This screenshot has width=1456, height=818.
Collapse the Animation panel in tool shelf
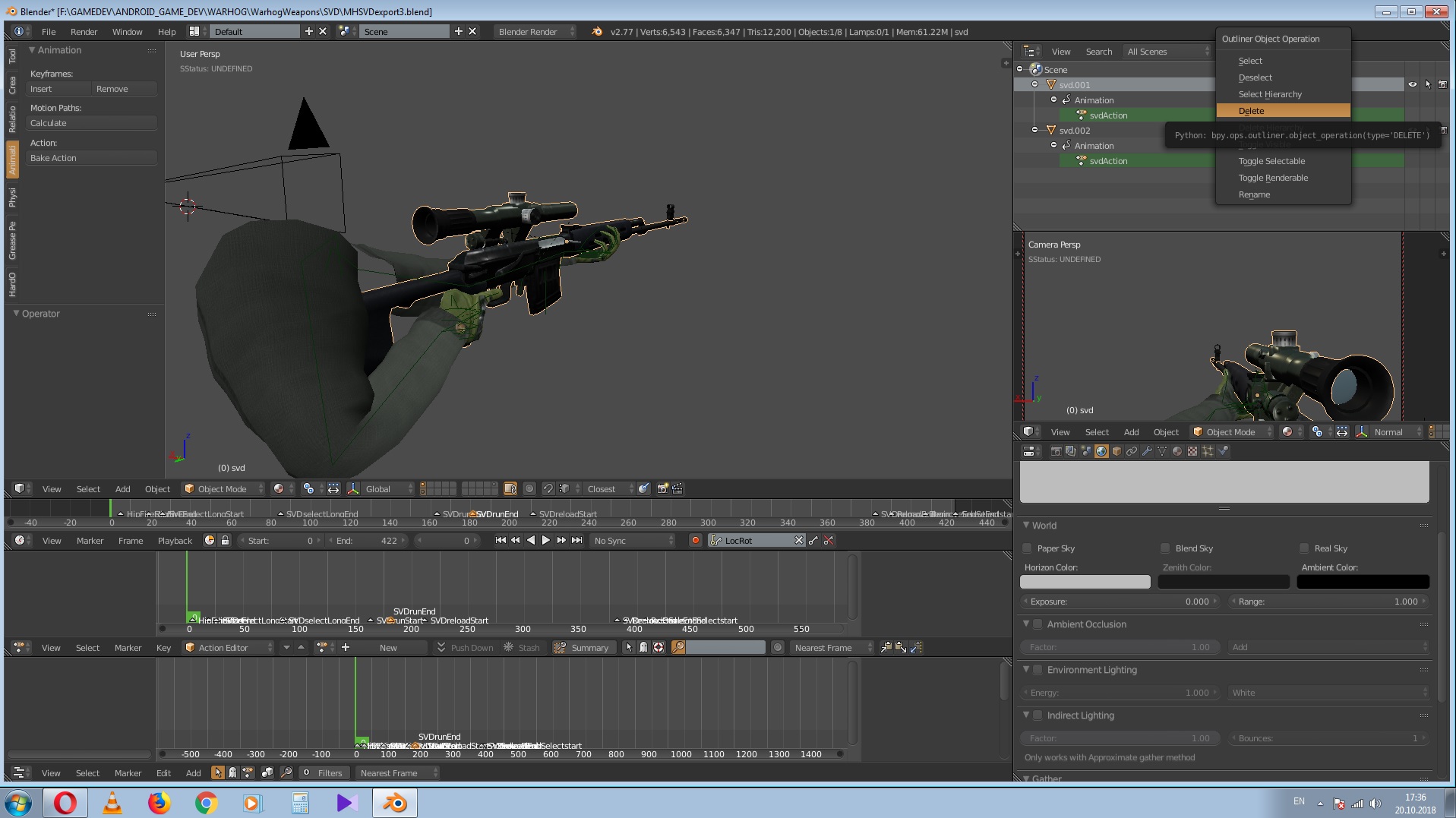coord(32,50)
